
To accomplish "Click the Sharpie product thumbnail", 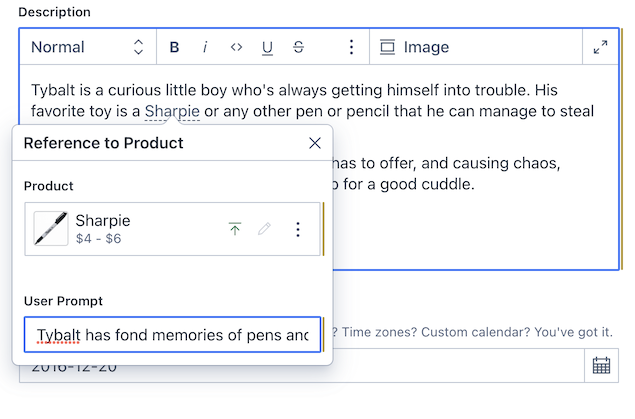I will pos(51,229).
